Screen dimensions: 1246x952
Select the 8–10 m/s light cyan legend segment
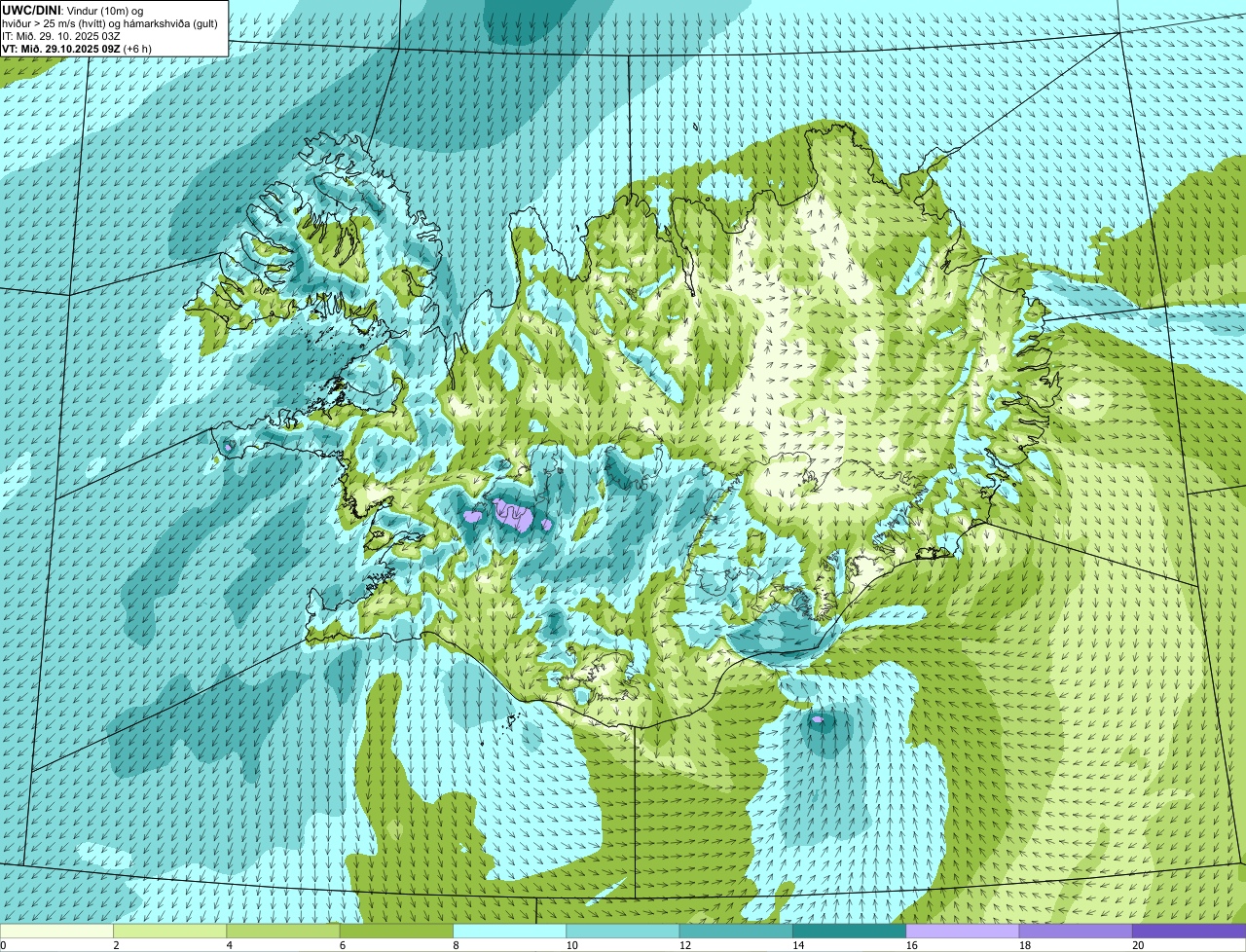pos(510,931)
